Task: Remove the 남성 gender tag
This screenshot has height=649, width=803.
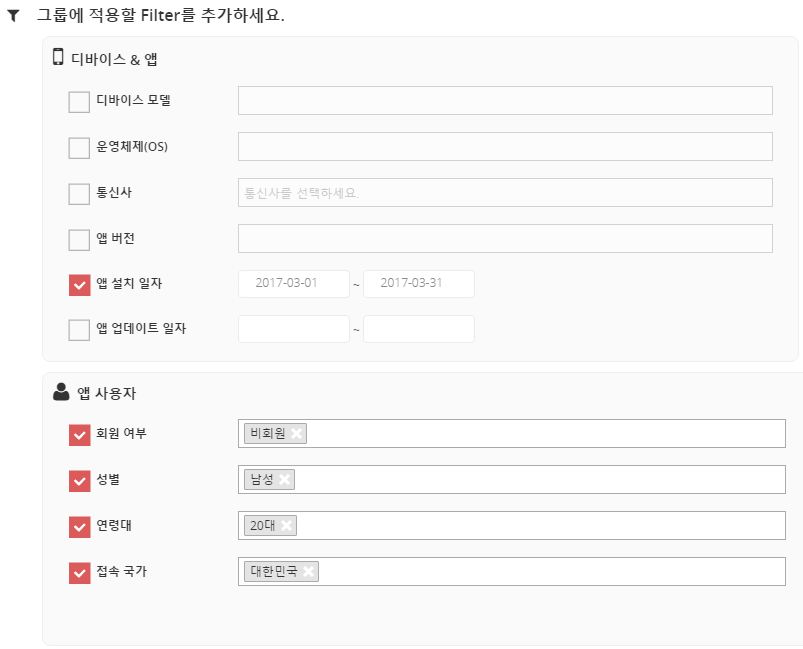Action: (285, 480)
